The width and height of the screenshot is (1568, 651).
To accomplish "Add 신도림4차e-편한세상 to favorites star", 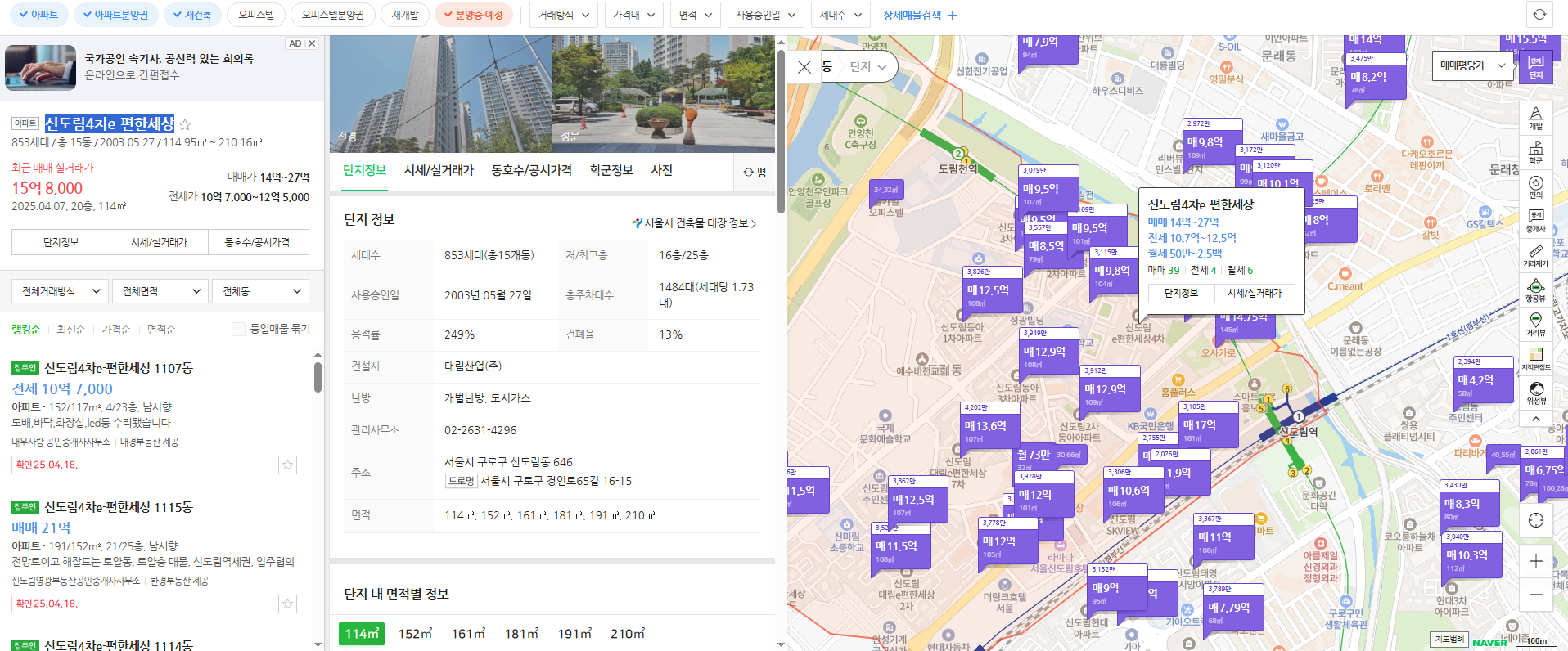I will coord(185,124).
